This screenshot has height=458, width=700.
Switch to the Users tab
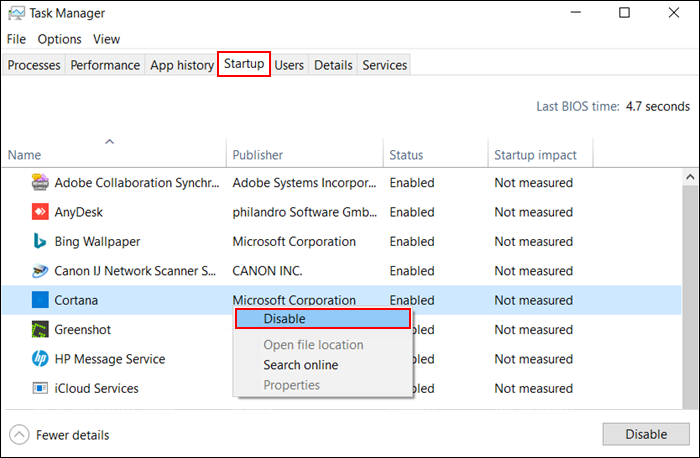point(289,65)
